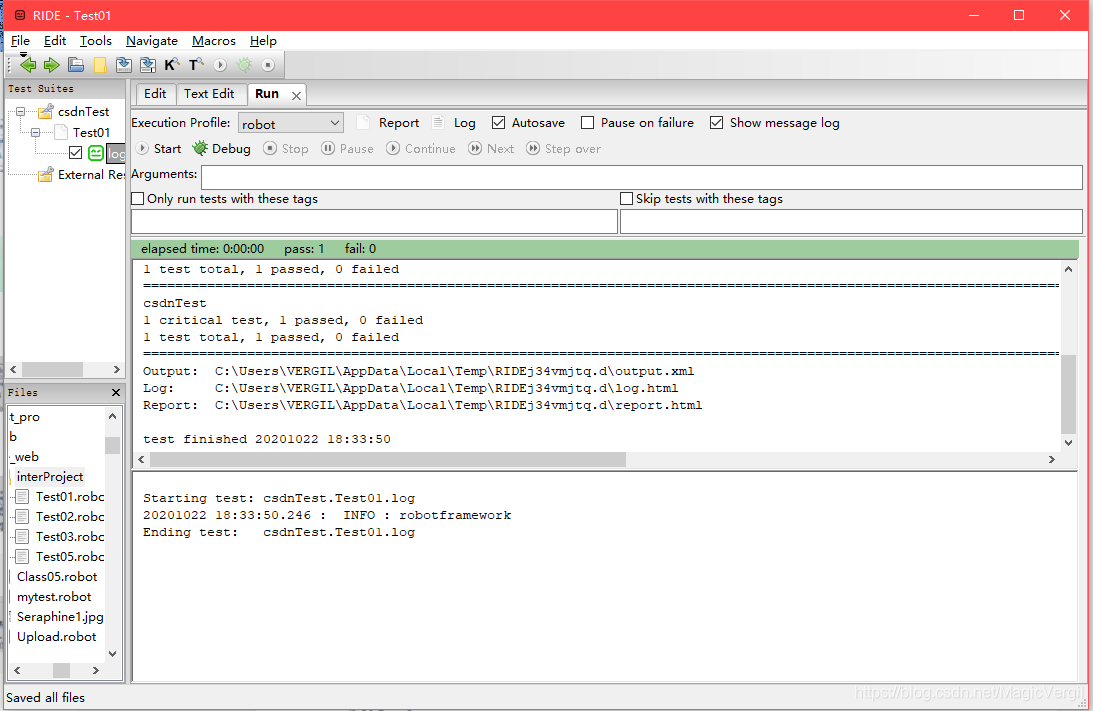The height and width of the screenshot is (711, 1093).
Task: Open the Macros menu
Action: click(213, 40)
